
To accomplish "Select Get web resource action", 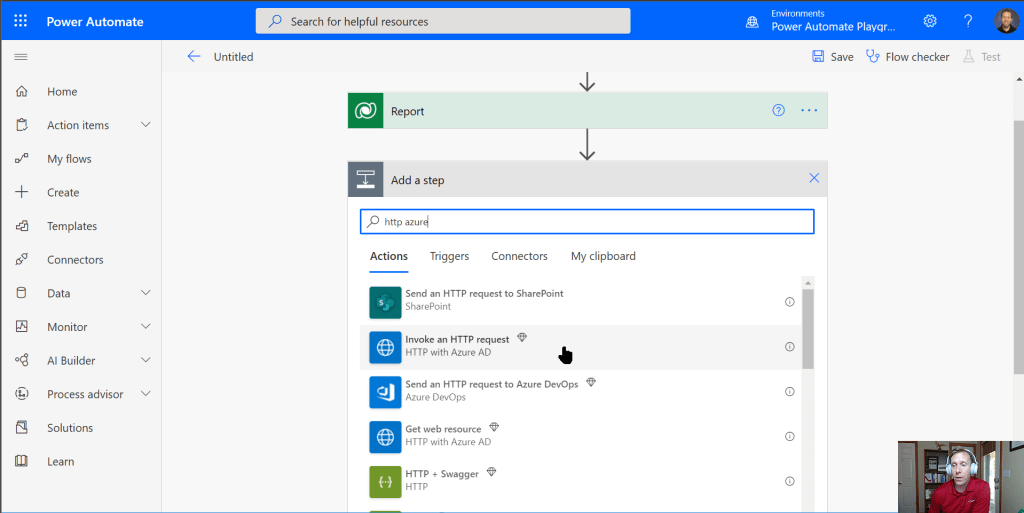I will pyautogui.click(x=581, y=437).
